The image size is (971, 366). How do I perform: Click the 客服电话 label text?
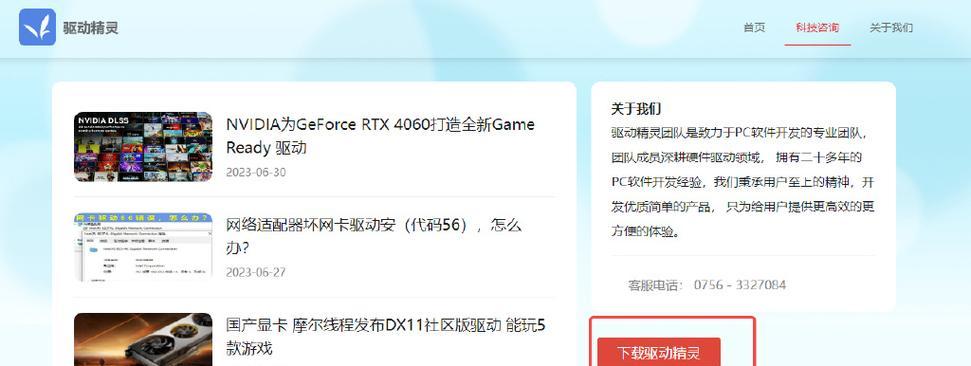(x=655, y=285)
